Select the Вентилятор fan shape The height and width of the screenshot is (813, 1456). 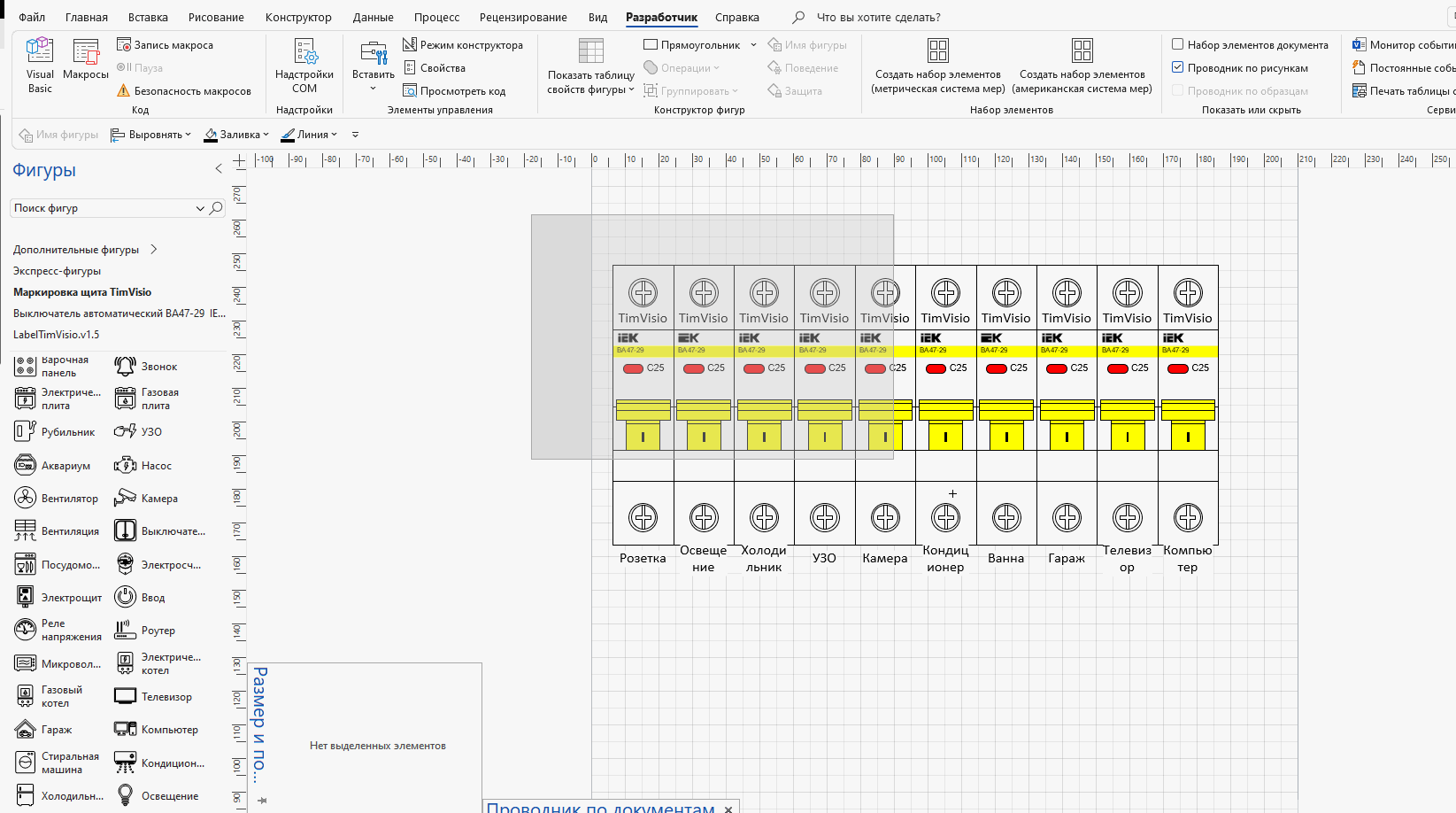point(57,499)
